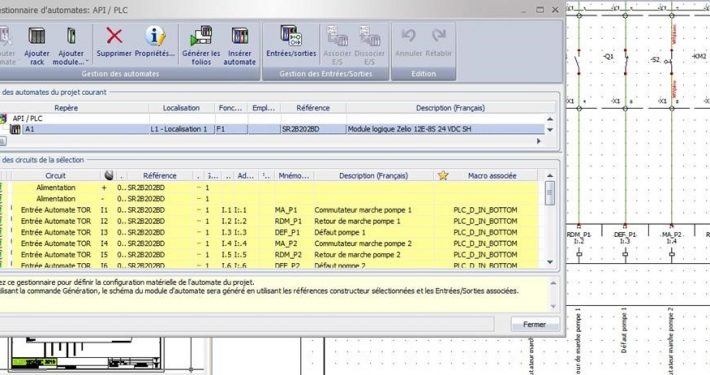
Task: Click right arrow of automates horizontal scrollbar
Action: [x=539, y=141]
